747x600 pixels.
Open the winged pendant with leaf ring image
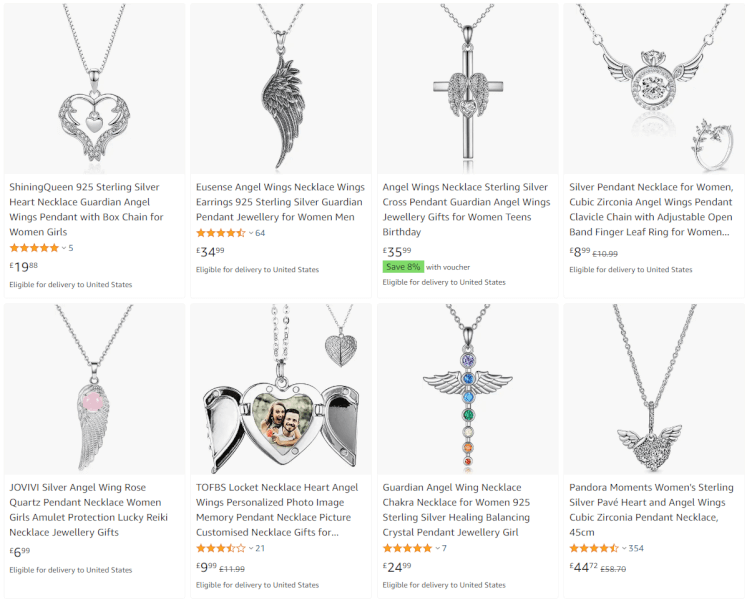[654, 88]
